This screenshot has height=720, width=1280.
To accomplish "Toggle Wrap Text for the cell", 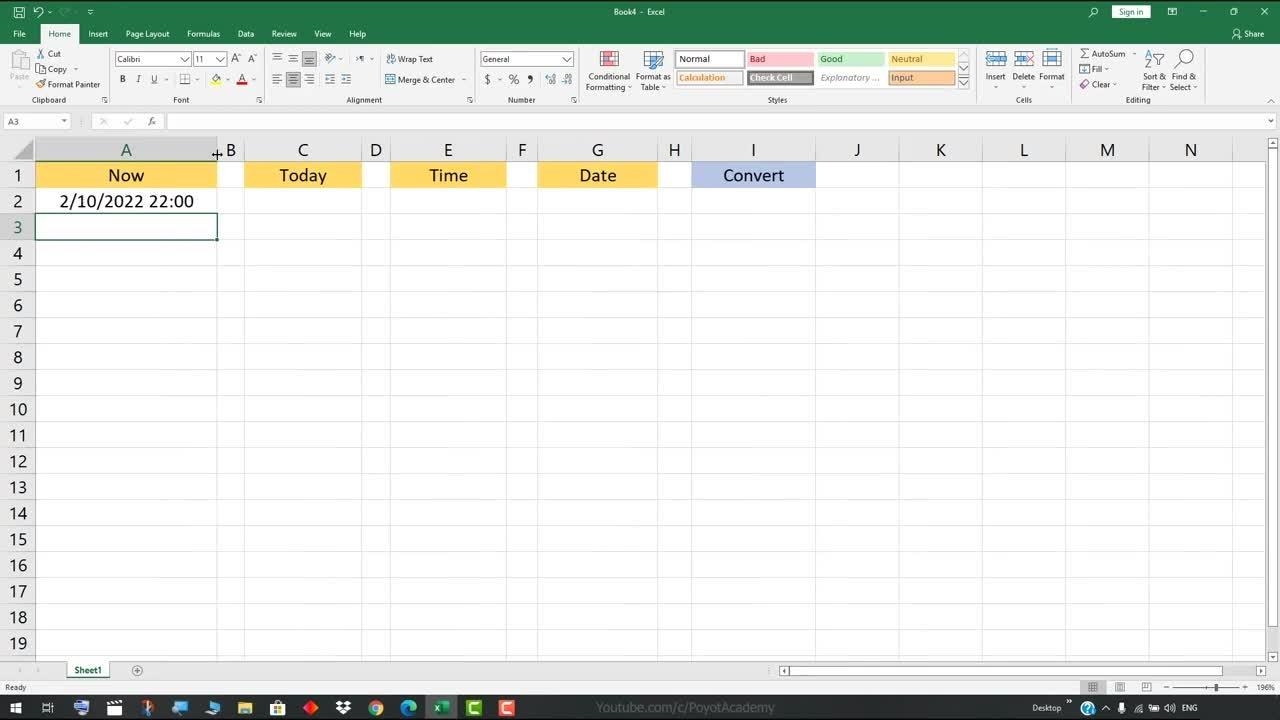I will pyautogui.click(x=409, y=59).
